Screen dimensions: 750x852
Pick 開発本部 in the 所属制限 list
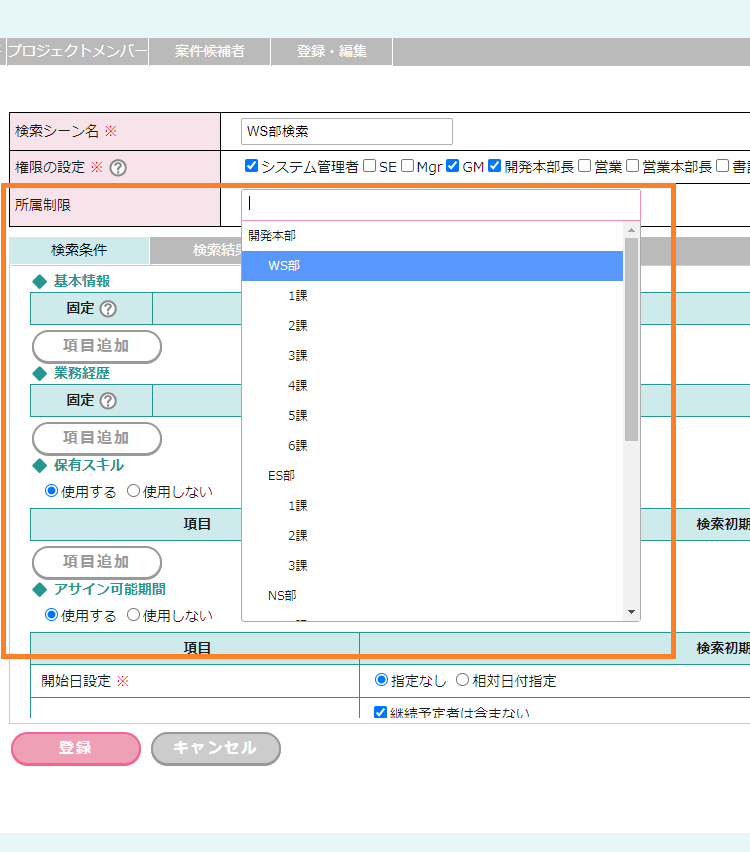[272, 236]
